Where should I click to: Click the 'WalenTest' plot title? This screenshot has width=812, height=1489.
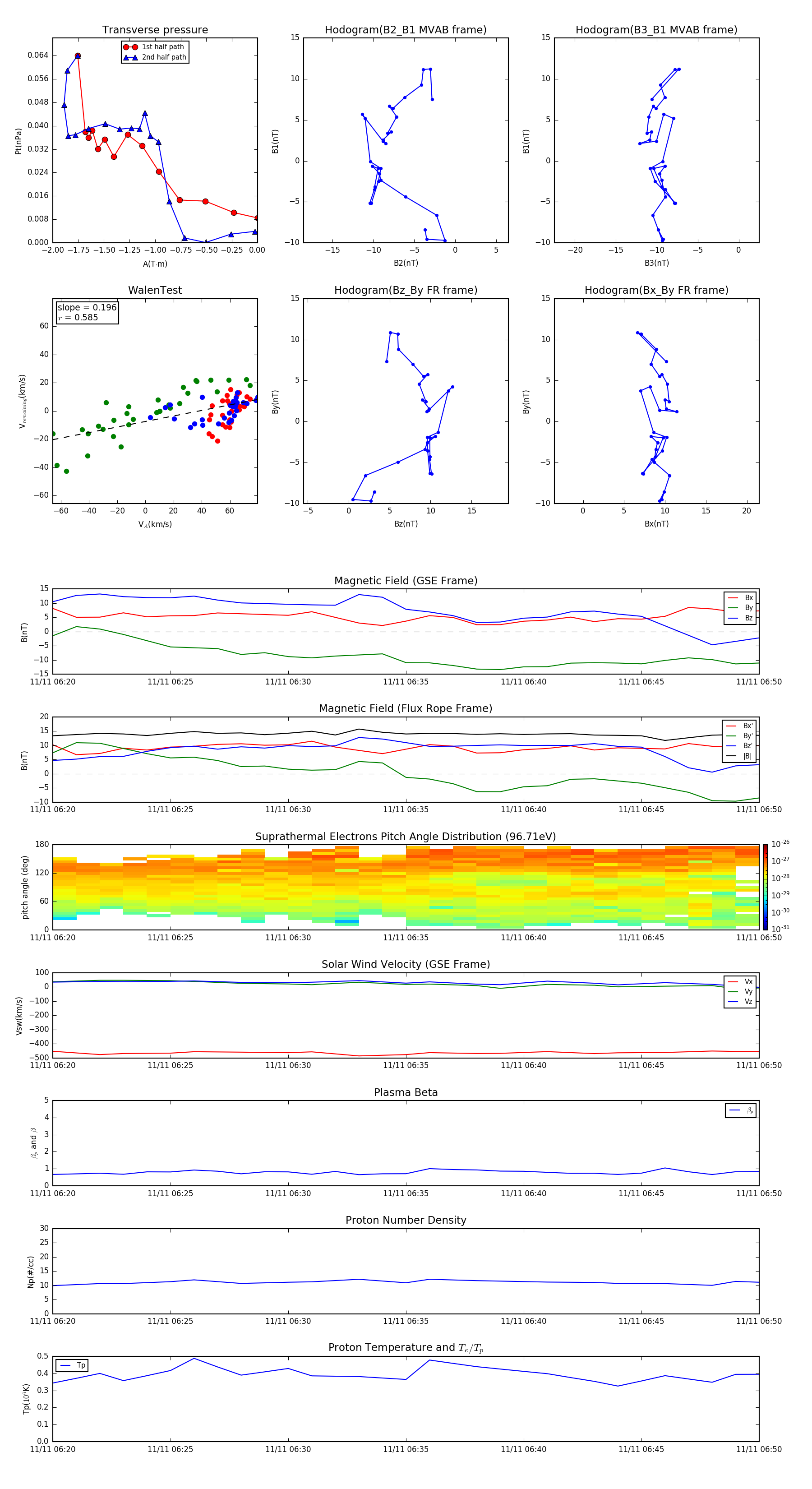tap(155, 290)
